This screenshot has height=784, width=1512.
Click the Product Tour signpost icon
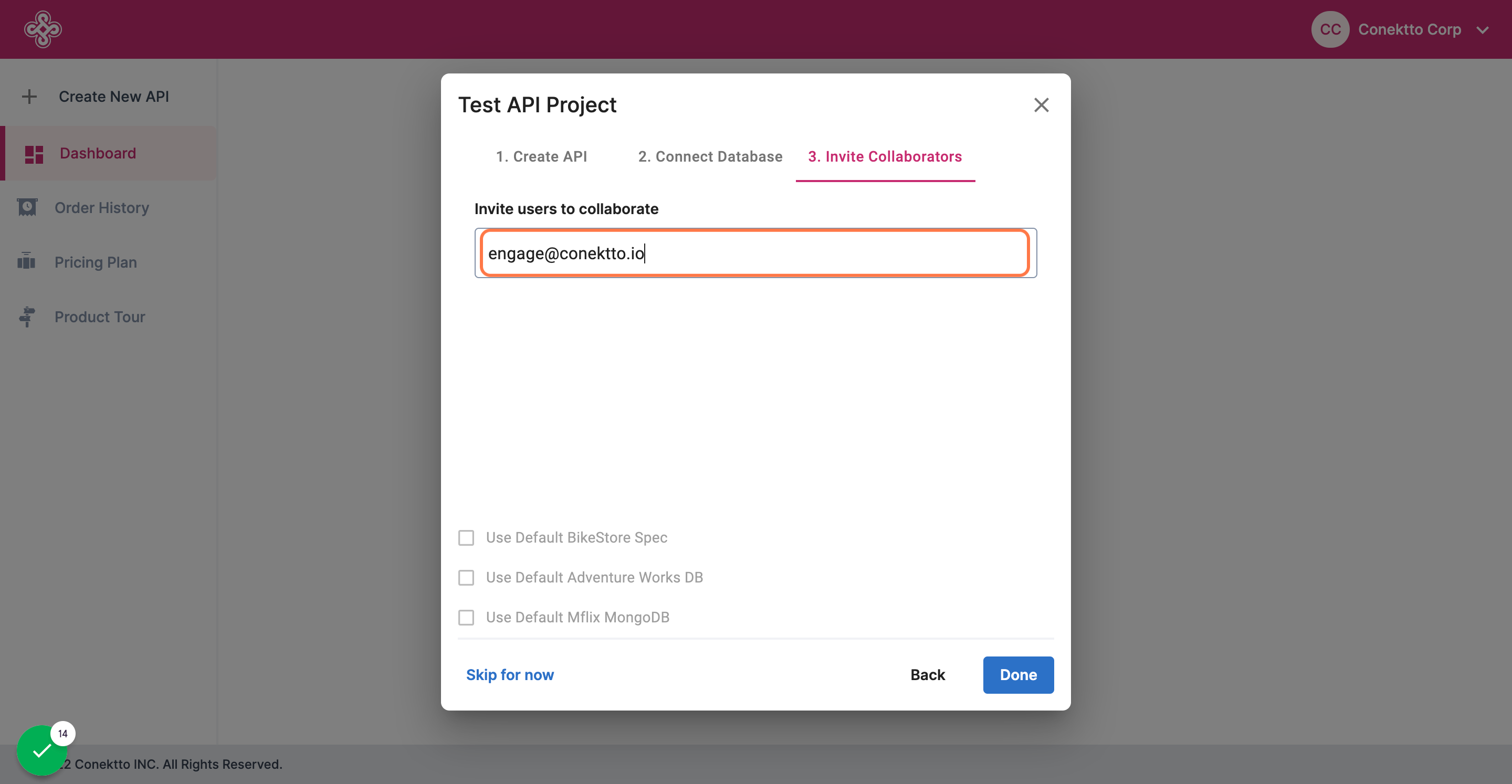coord(27,317)
